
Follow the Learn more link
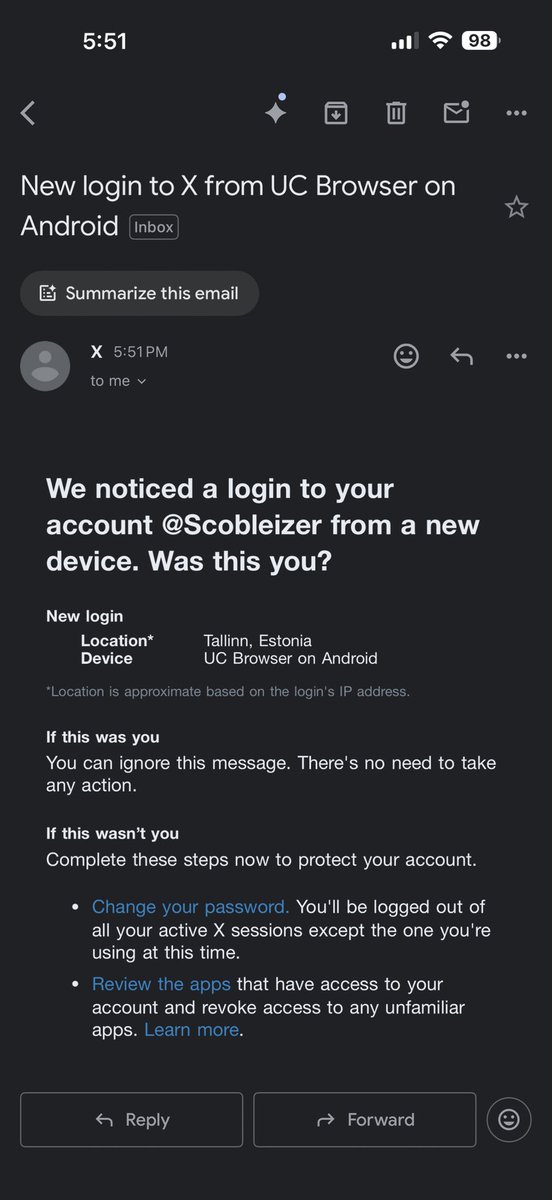192,1030
